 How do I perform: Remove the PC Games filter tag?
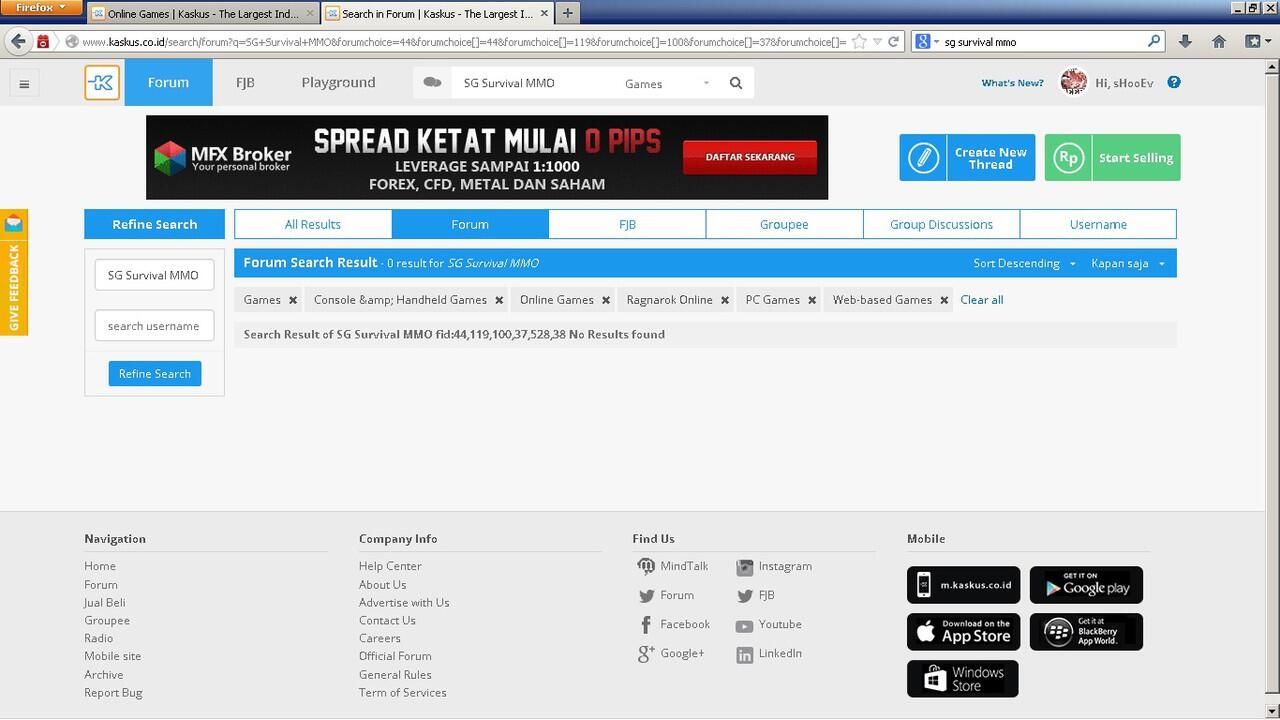[x=812, y=300]
